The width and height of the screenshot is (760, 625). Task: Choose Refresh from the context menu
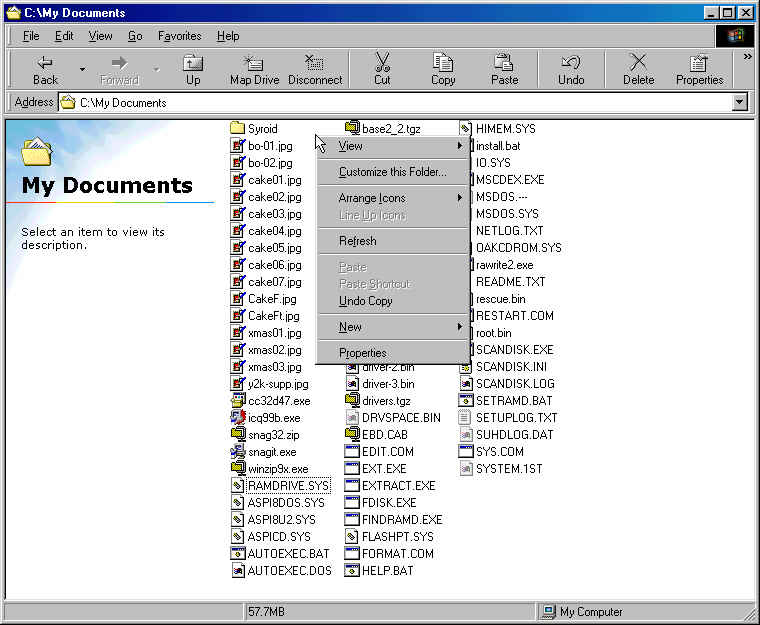coord(358,241)
